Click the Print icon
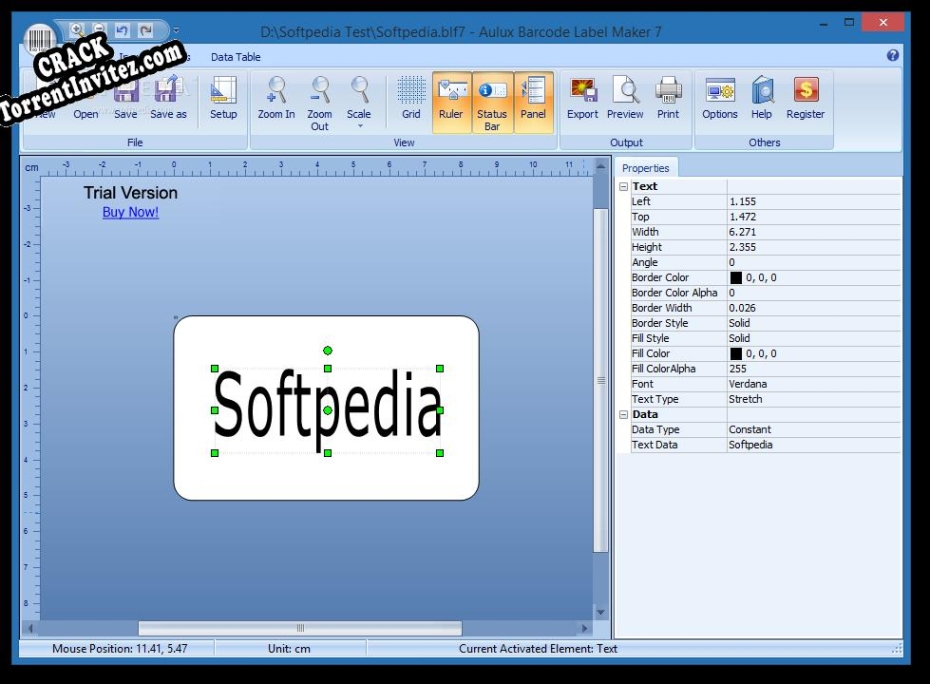 (x=667, y=100)
